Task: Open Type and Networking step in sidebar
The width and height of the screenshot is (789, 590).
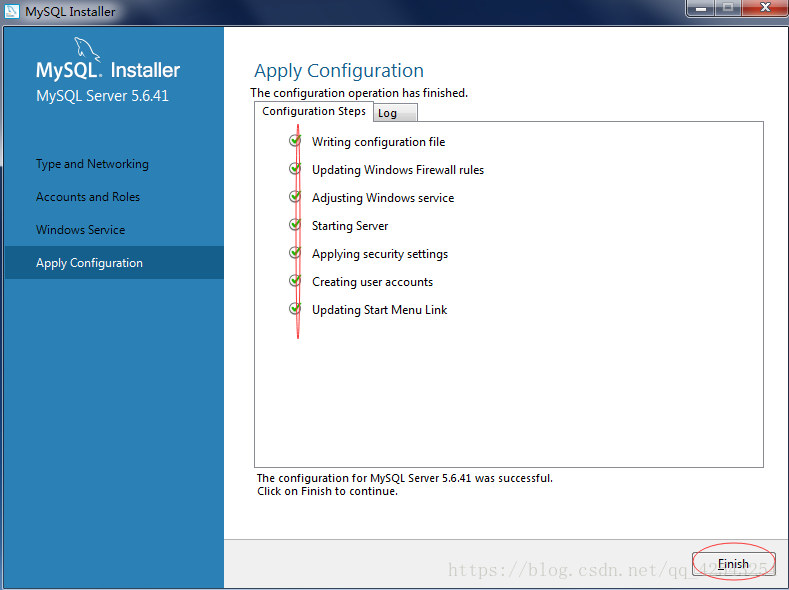Action: [x=92, y=164]
